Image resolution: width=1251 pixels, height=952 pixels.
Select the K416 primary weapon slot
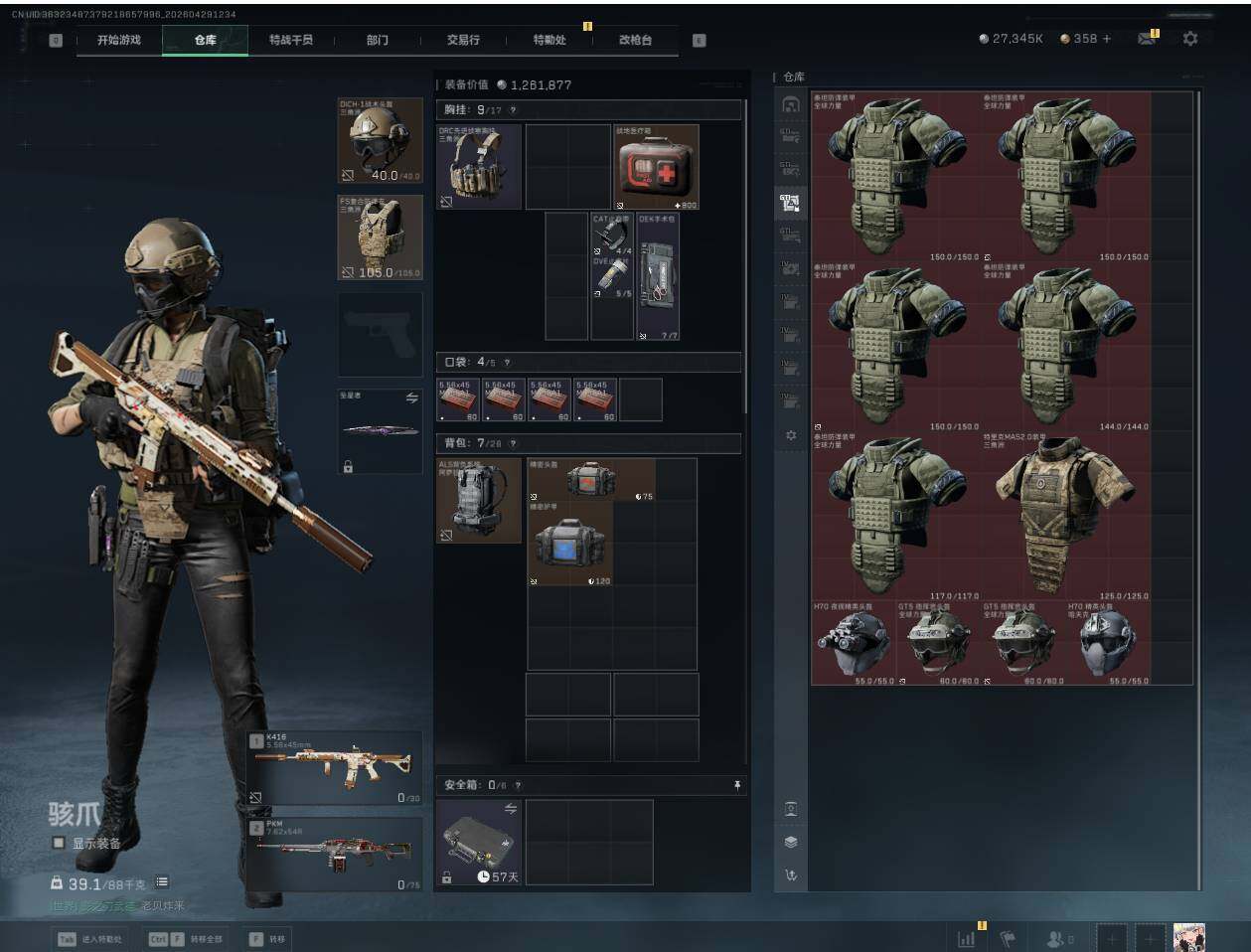[335, 768]
